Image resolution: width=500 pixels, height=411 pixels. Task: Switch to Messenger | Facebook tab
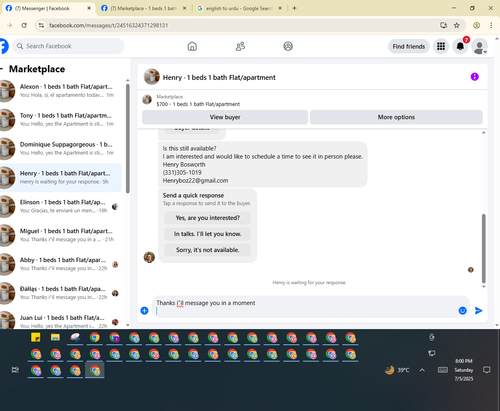click(x=47, y=8)
